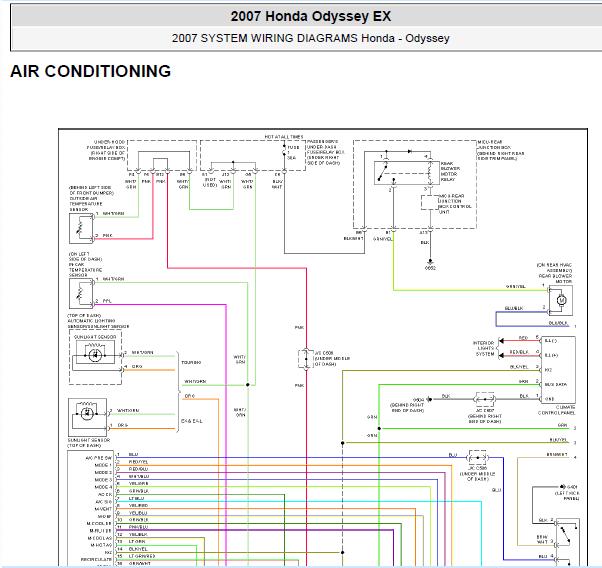This screenshot has width=602, height=568.
Task: Click the 'RECIRCULATE' terminal label
Action: (96, 560)
